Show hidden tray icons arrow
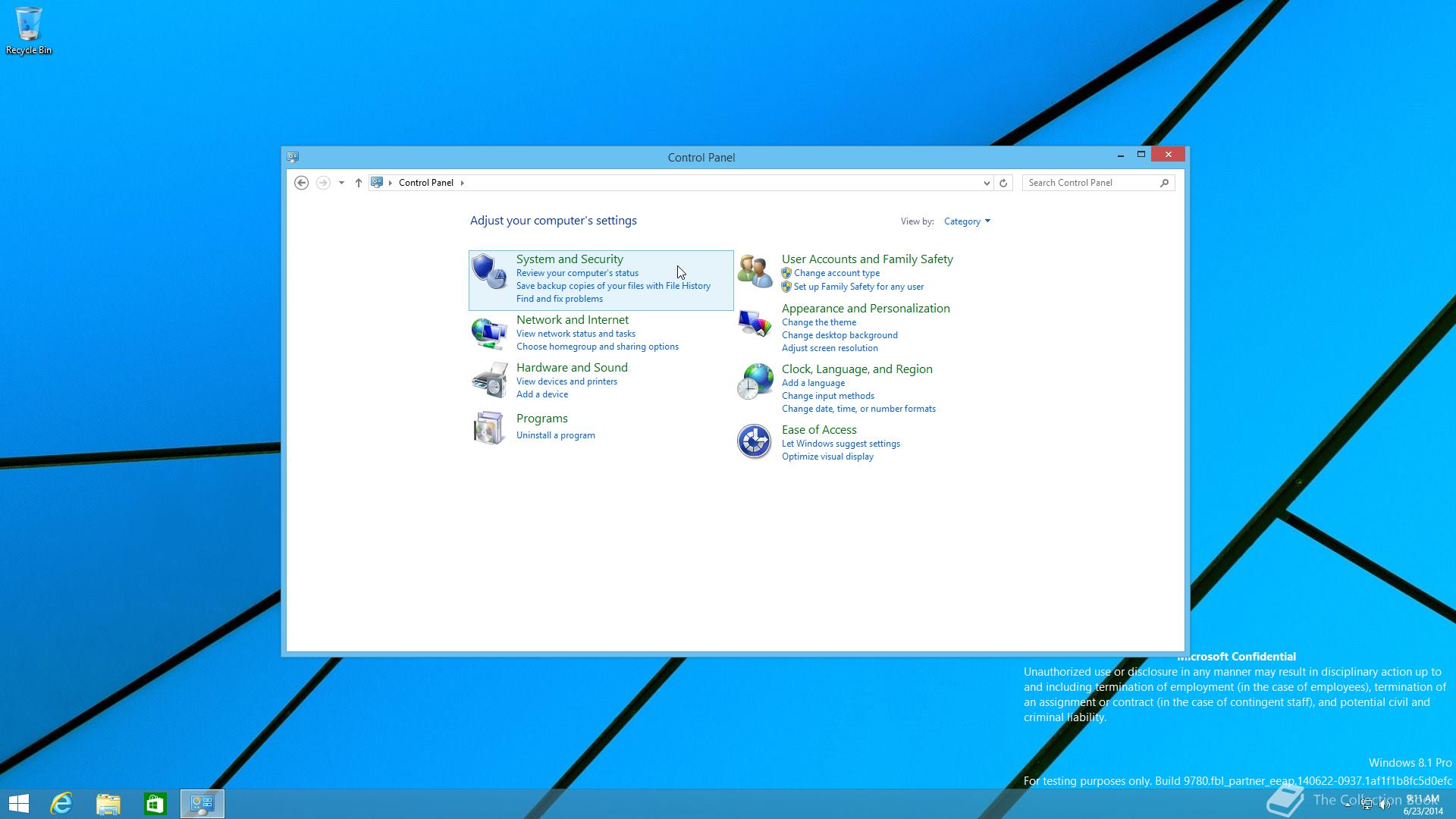The image size is (1456, 819). [x=1348, y=805]
